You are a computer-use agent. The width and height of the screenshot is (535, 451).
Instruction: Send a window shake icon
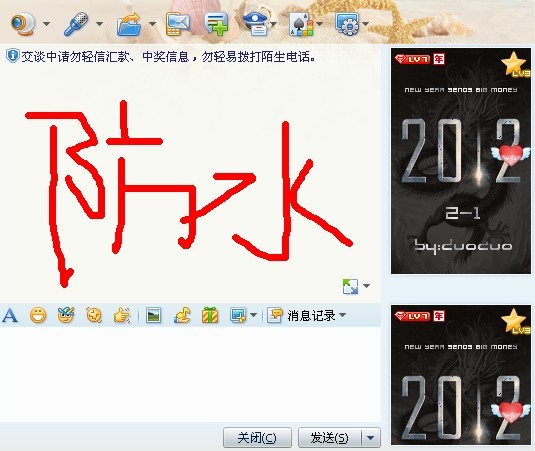pyautogui.click(x=94, y=315)
